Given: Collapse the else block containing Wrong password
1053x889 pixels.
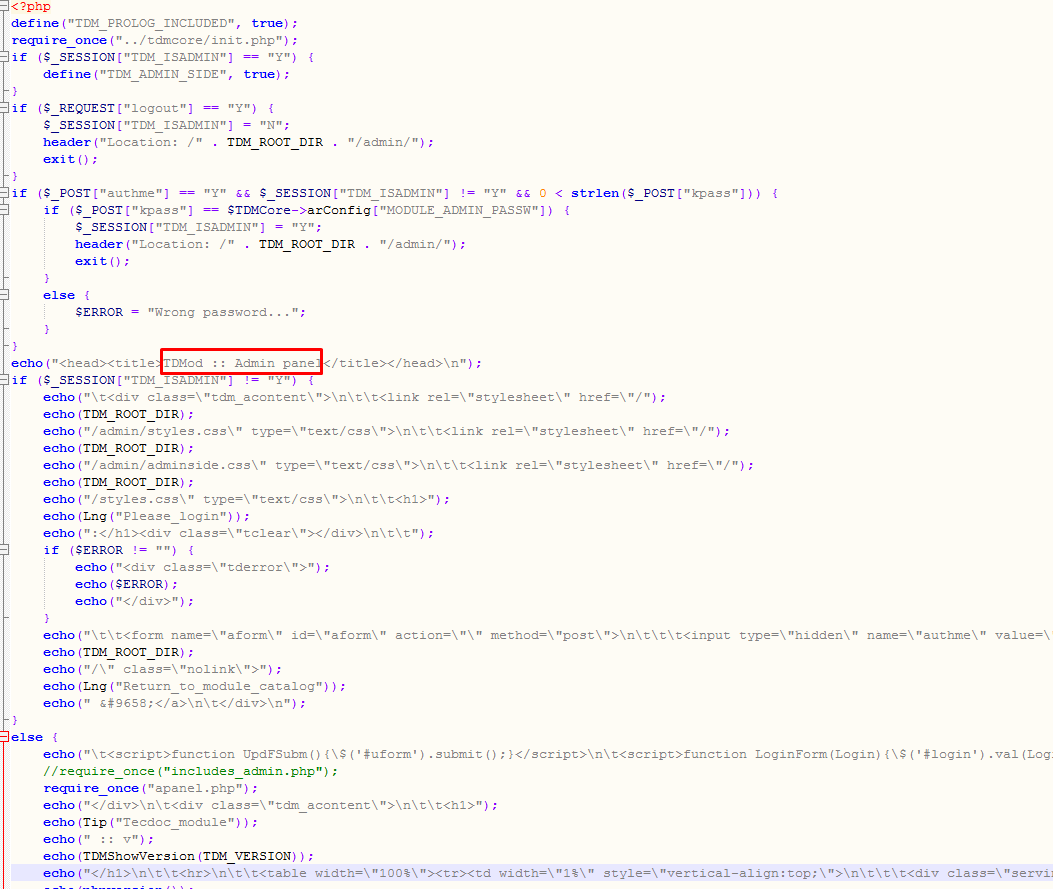Looking at the screenshot, I should [3, 295].
